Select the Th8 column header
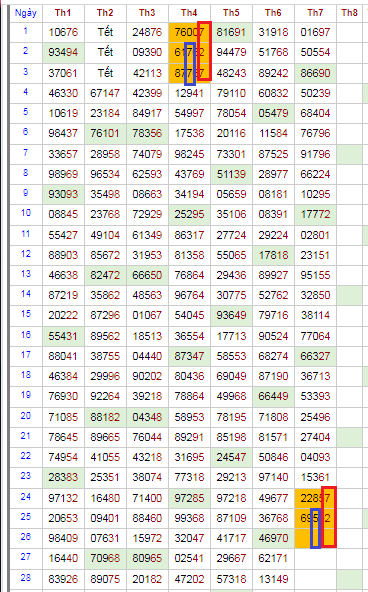The image size is (368, 592). point(350,13)
